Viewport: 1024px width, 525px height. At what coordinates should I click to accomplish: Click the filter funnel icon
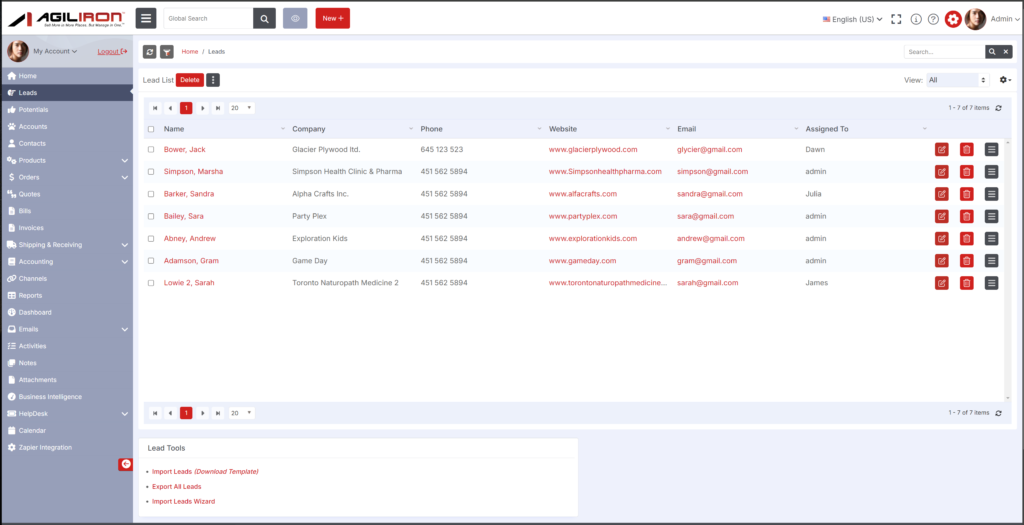click(x=167, y=52)
